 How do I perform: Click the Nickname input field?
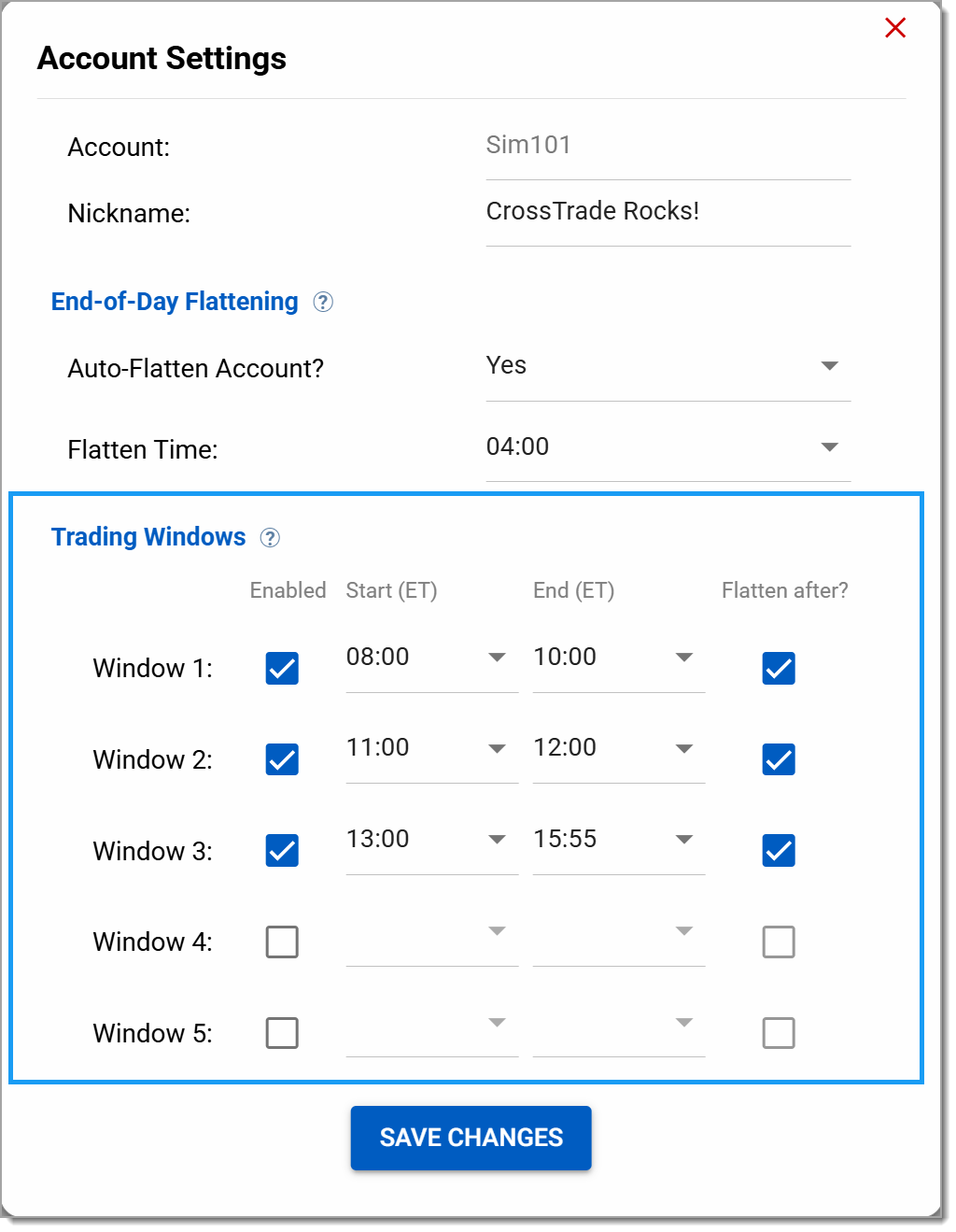[668, 212]
